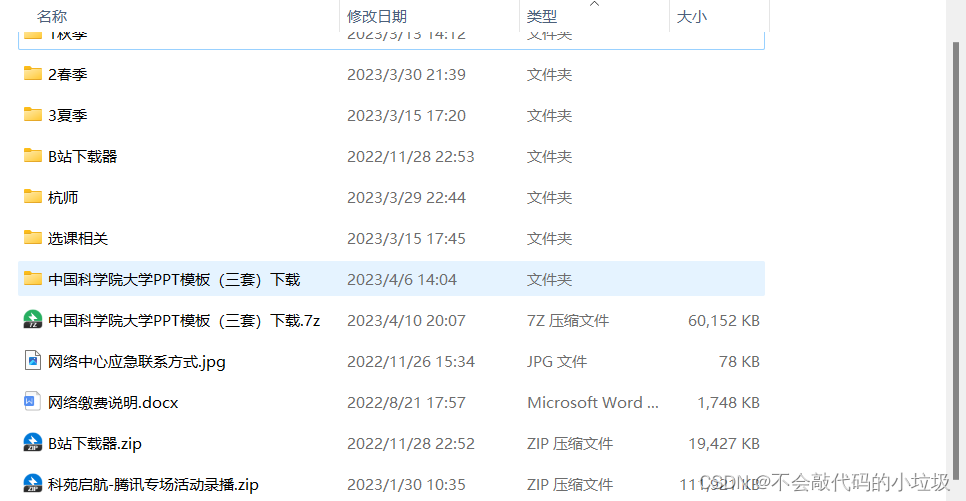The width and height of the screenshot is (966, 501).
Task: Click the size value 78 KB
Action: (x=739, y=362)
